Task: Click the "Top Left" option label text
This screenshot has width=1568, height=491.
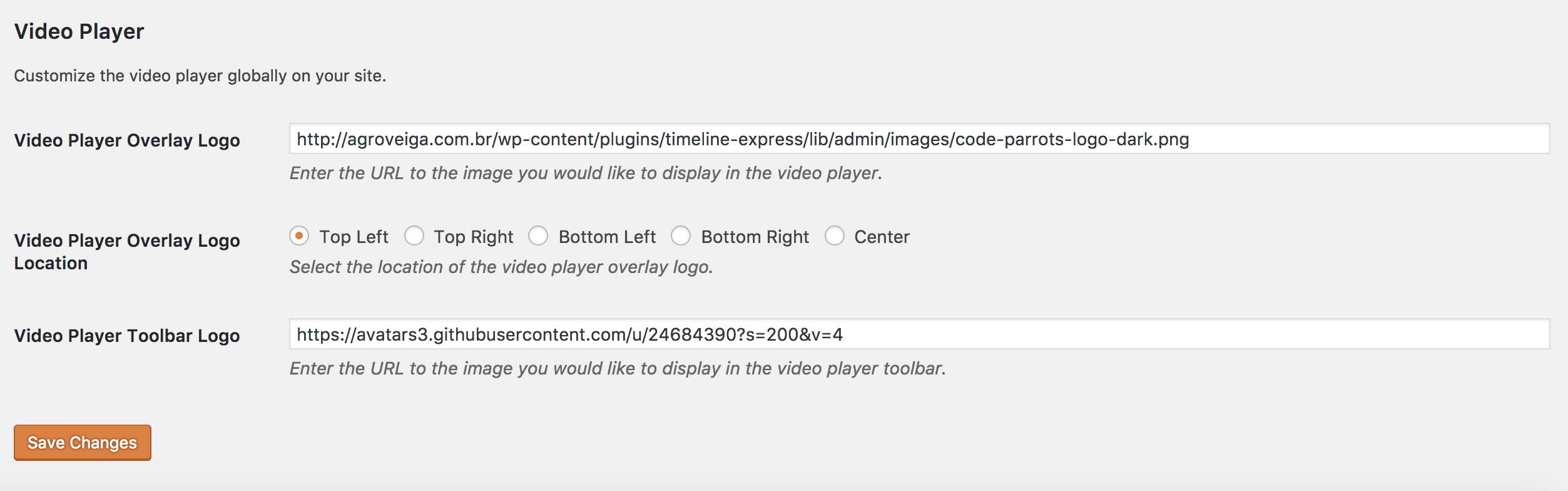Action: [354, 237]
